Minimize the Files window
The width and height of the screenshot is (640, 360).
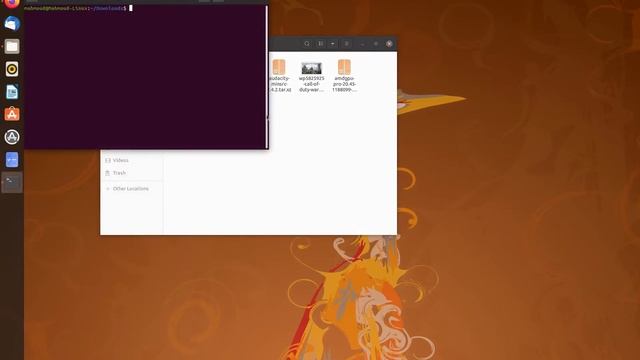[362, 44]
